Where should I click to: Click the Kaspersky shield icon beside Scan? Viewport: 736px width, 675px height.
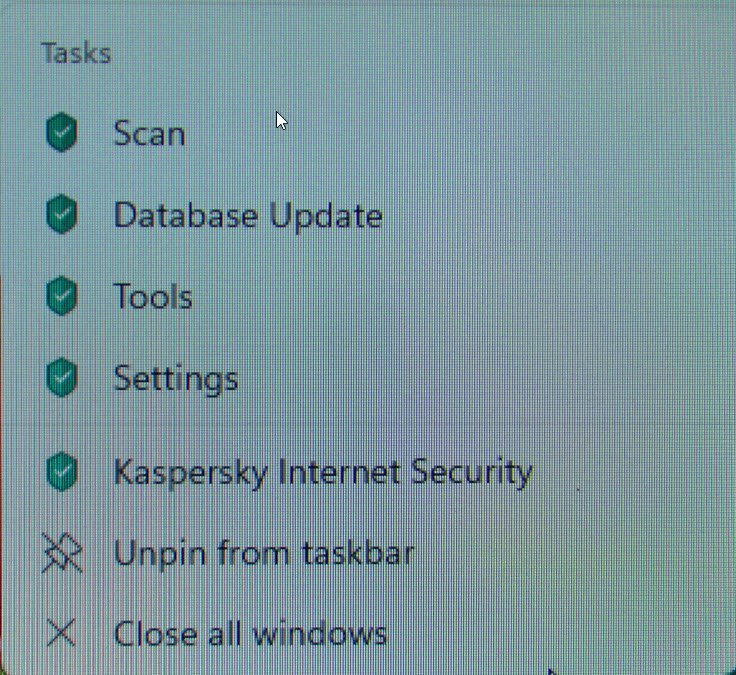[x=61, y=132]
